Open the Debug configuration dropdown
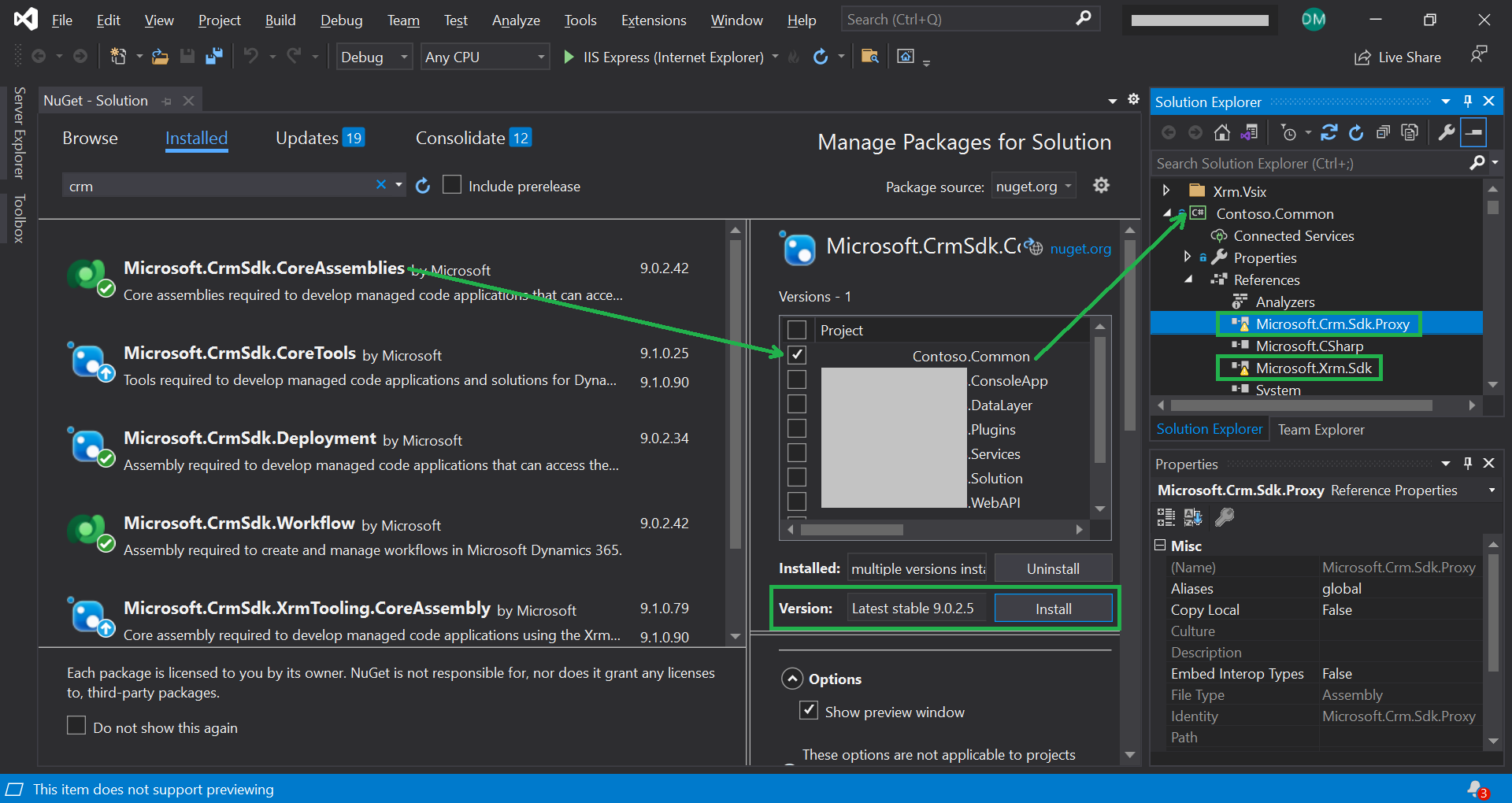This screenshot has height=803, width=1512. tap(374, 57)
